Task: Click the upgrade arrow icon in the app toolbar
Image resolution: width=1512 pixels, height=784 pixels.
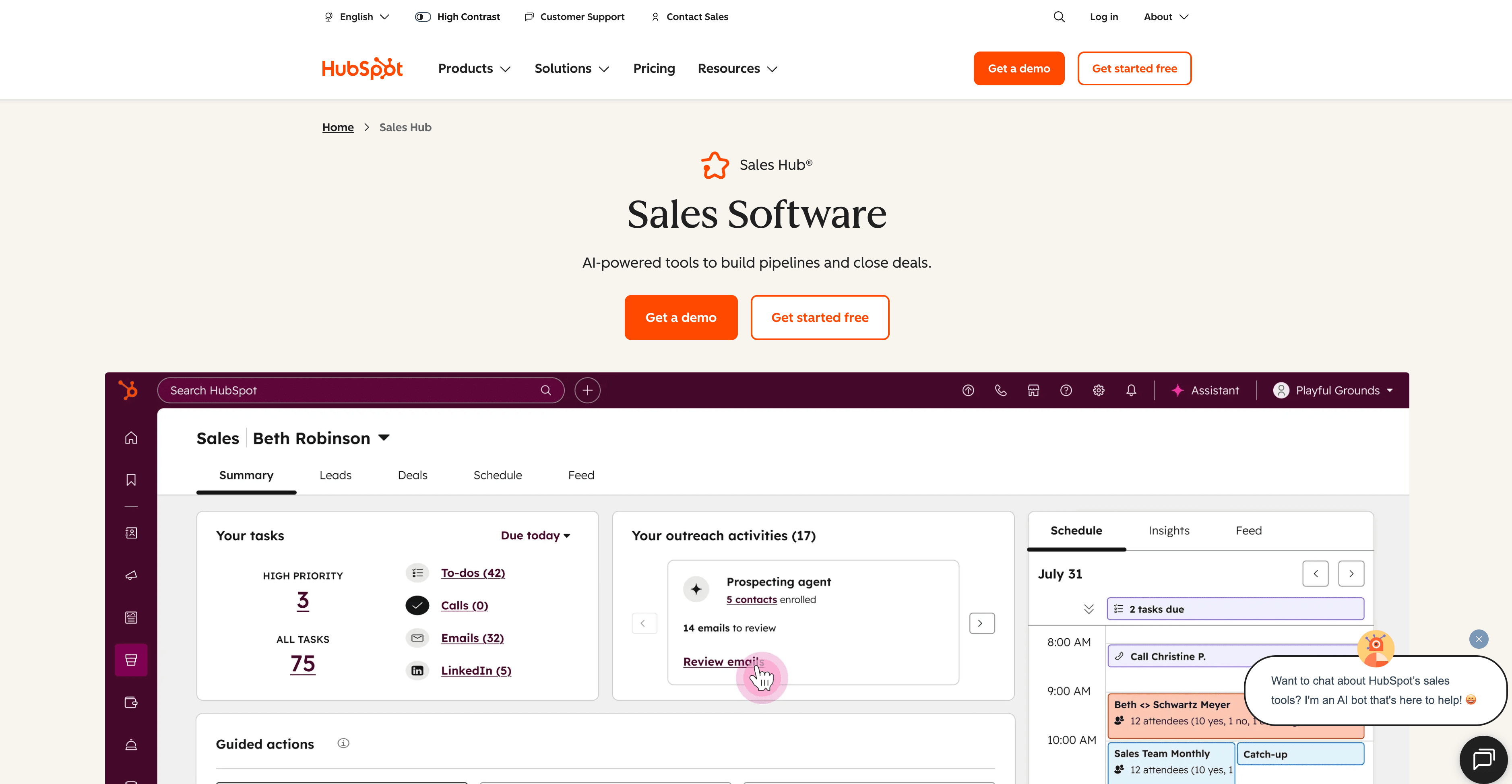Action: point(968,390)
